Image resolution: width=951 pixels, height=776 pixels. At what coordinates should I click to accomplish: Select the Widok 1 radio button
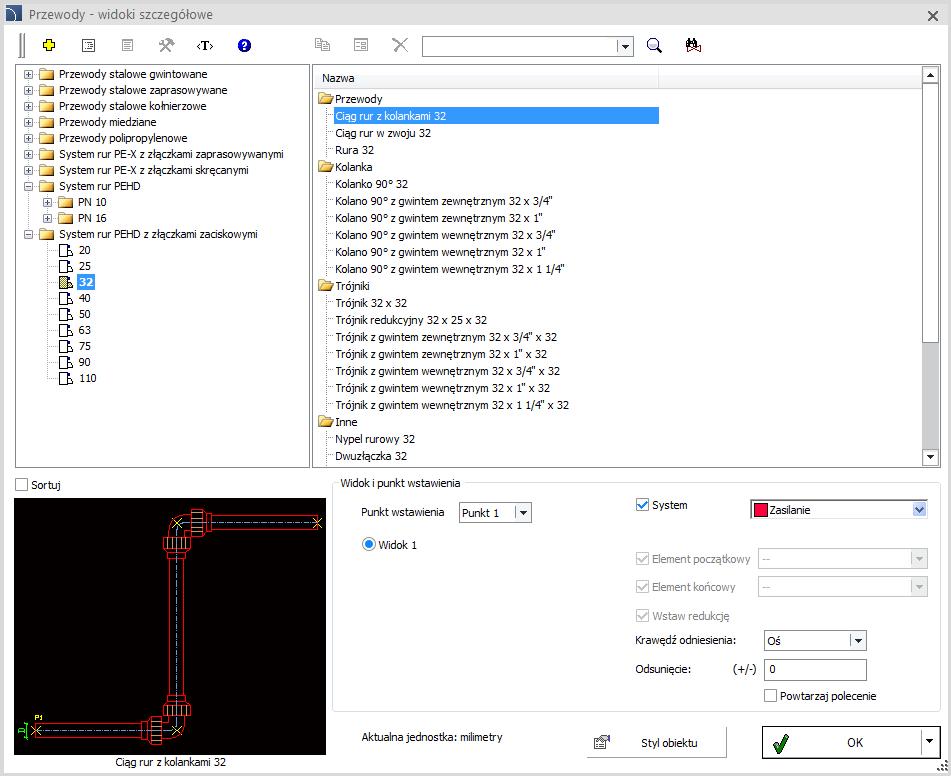[x=368, y=544]
